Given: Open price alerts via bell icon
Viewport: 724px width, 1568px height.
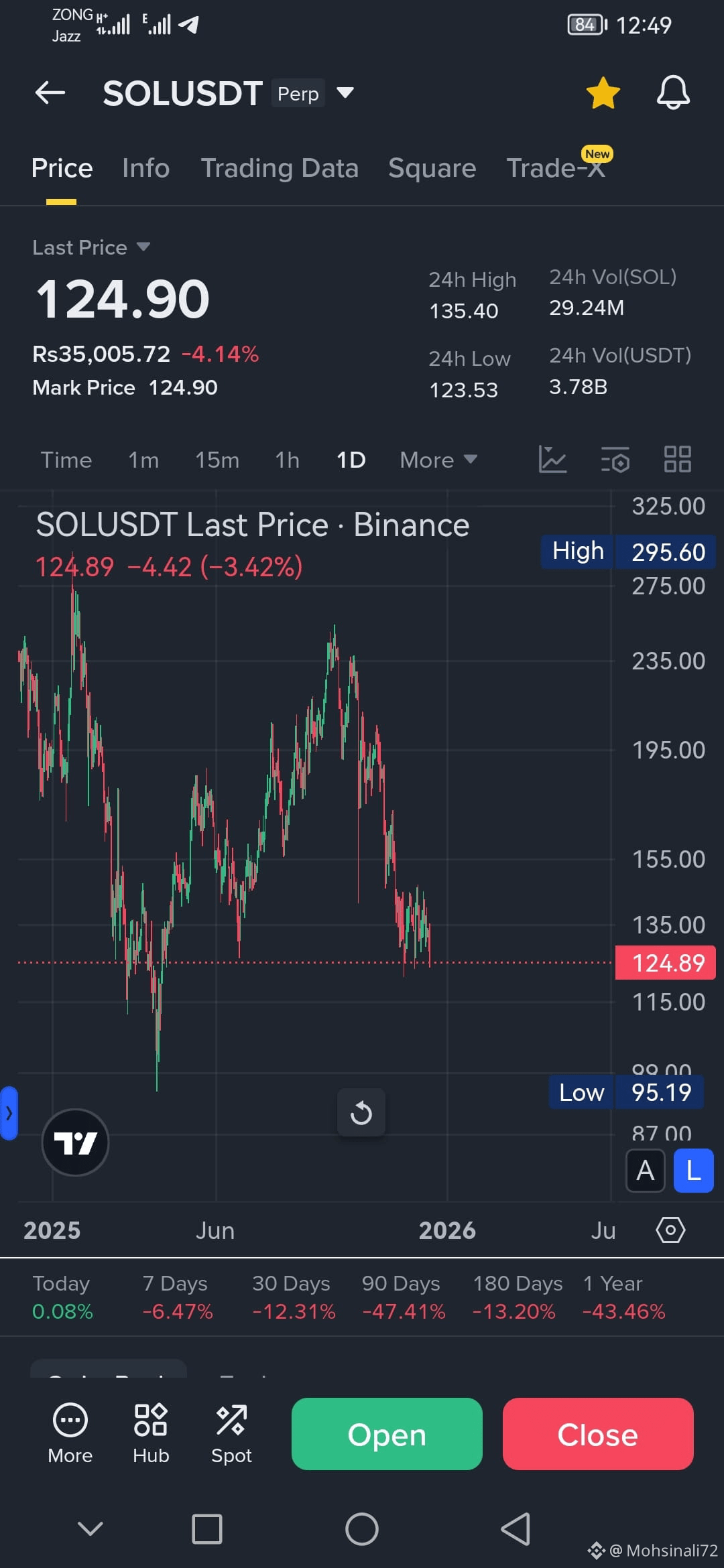Looking at the screenshot, I should pos(673,92).
